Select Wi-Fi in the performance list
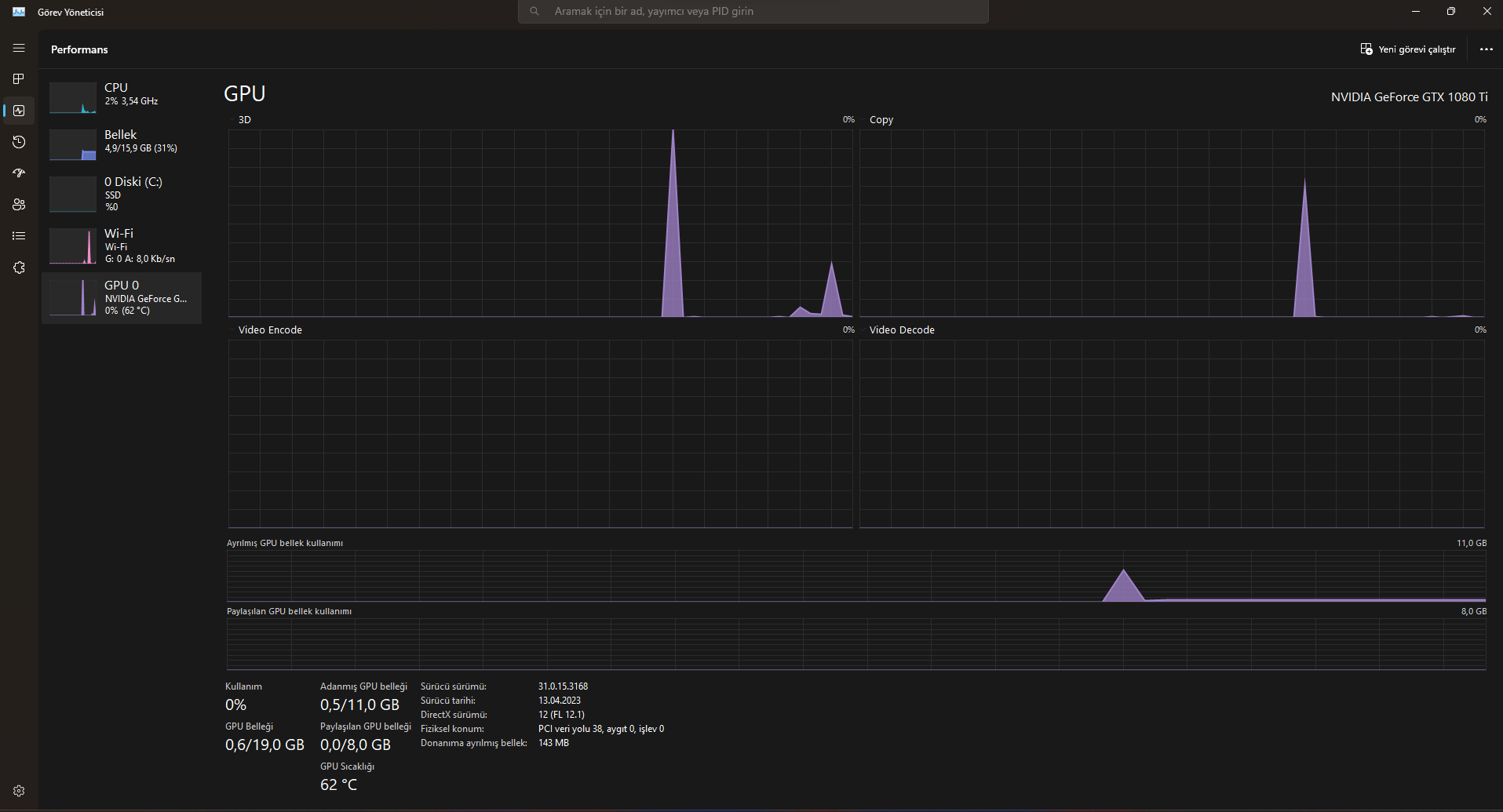 [x=122, y=246]
